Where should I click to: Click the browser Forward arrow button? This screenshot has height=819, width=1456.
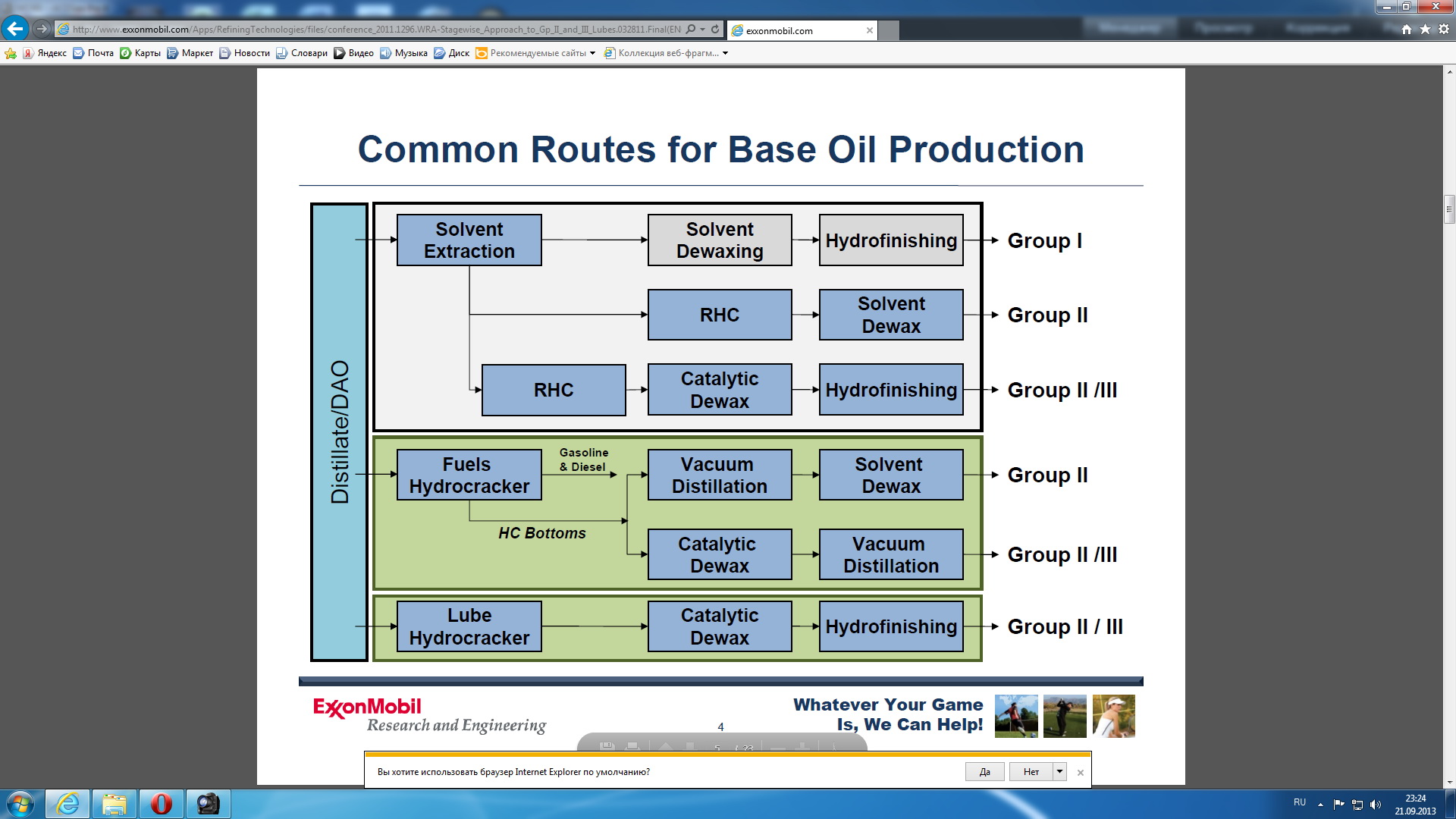[42, 30]
